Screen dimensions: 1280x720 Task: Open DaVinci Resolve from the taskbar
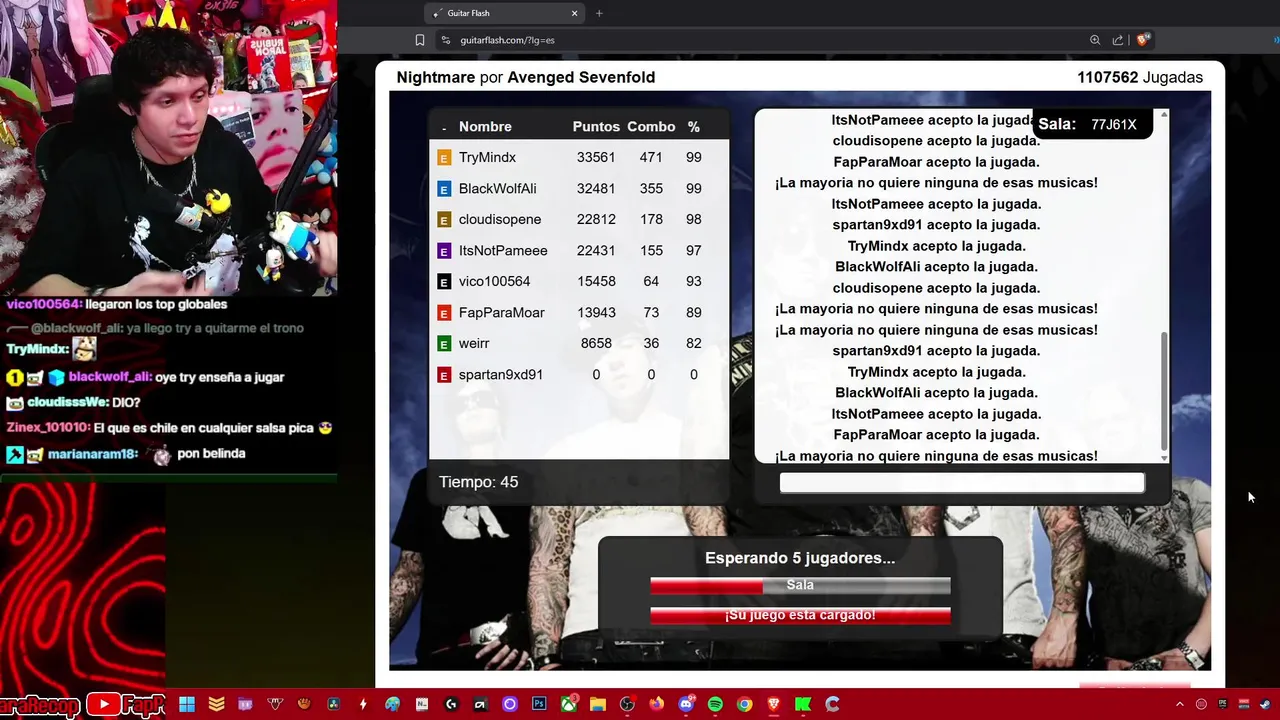pyautogui.click(x=334, y=704)
